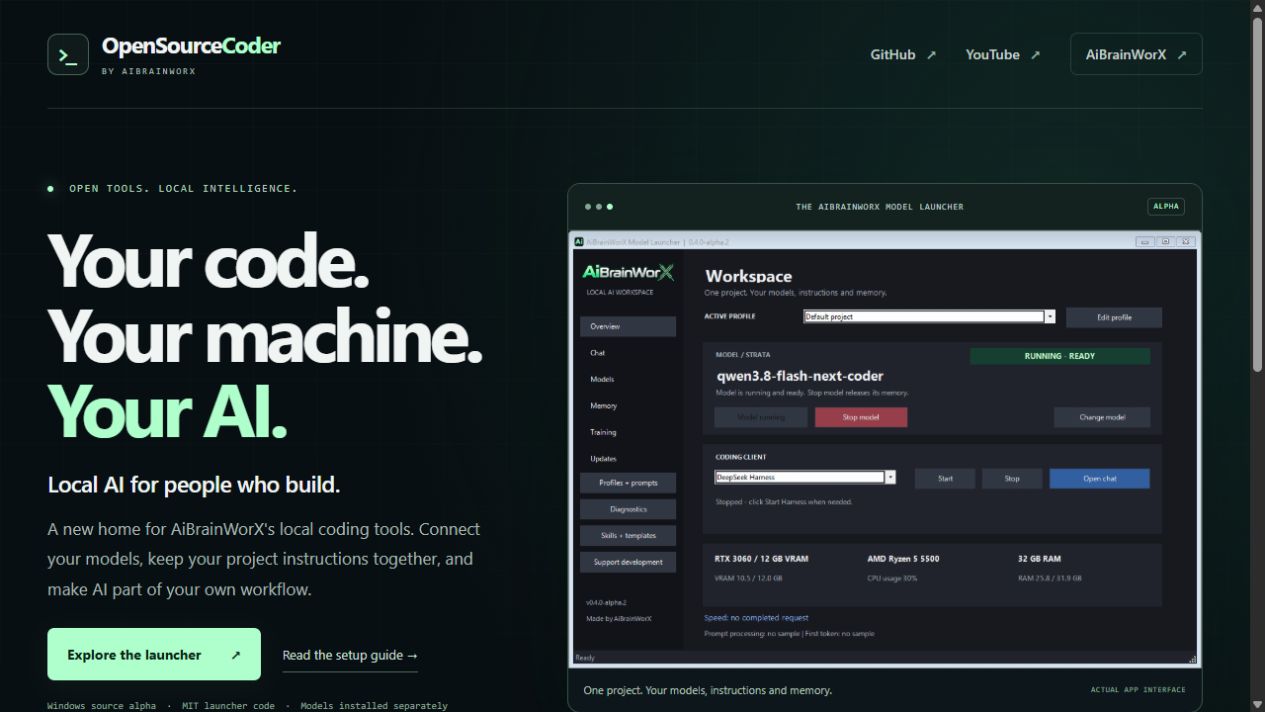Click the Change model button
The image size is (1265, 712).
coord(1102,417)
